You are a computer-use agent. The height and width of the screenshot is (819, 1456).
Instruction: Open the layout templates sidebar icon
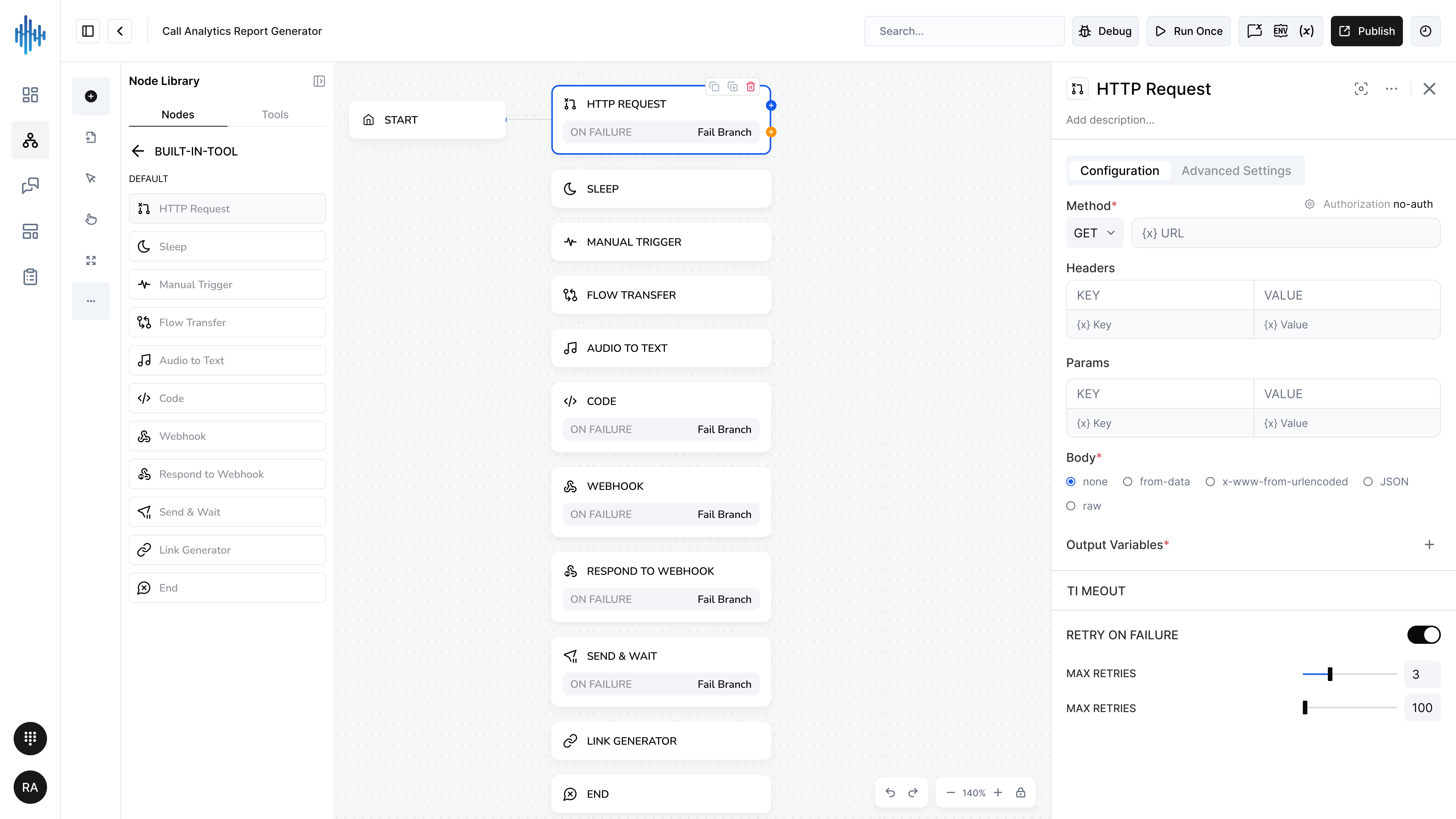(30, 231)
